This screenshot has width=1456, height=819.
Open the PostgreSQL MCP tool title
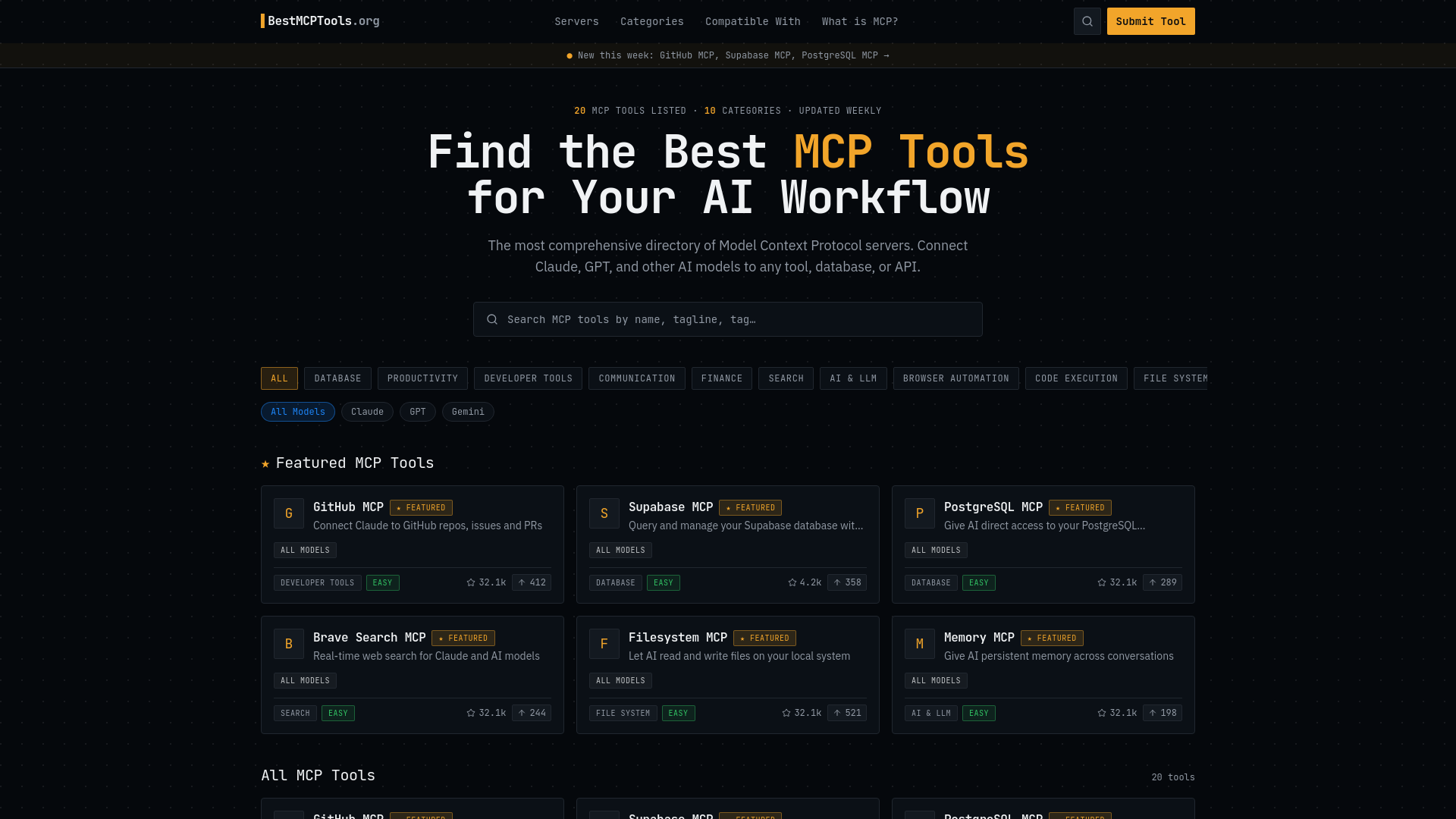coord(993,507)
